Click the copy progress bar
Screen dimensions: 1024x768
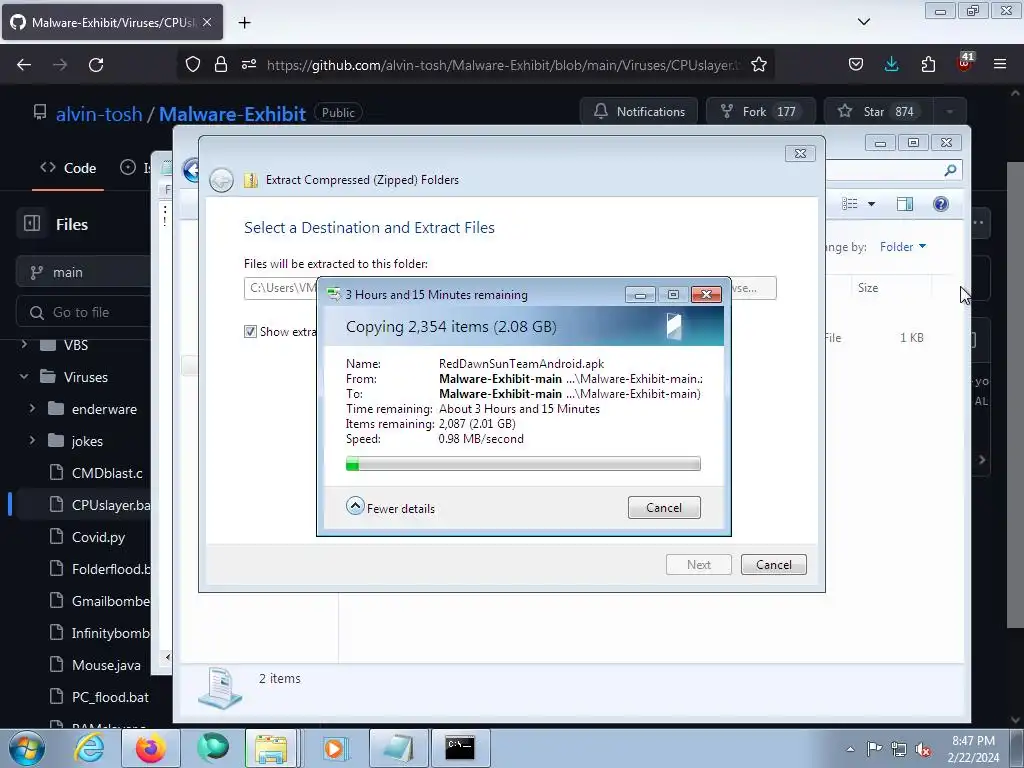tap(523, 464)
